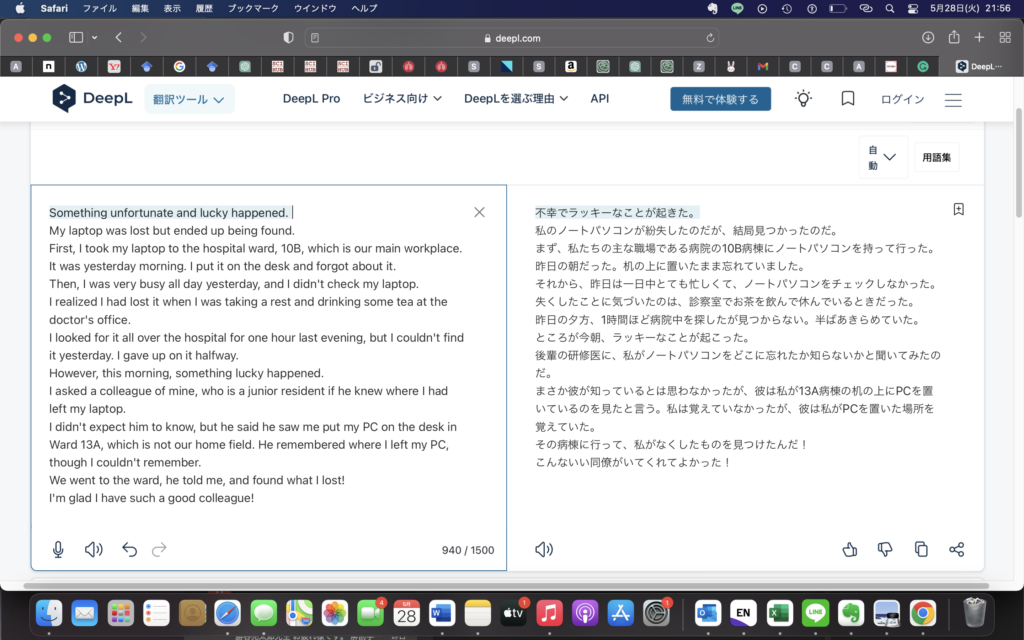The height and width of the screenshot is (640, 1024).
Task: Save translation using the bookmark icon
Action: click(x=958, y=208)
